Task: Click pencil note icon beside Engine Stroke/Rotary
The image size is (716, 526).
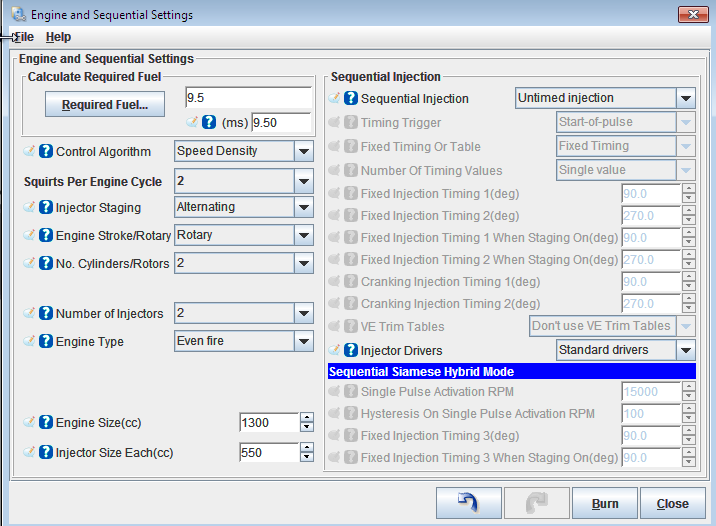Action: click(x=29, y=235)
